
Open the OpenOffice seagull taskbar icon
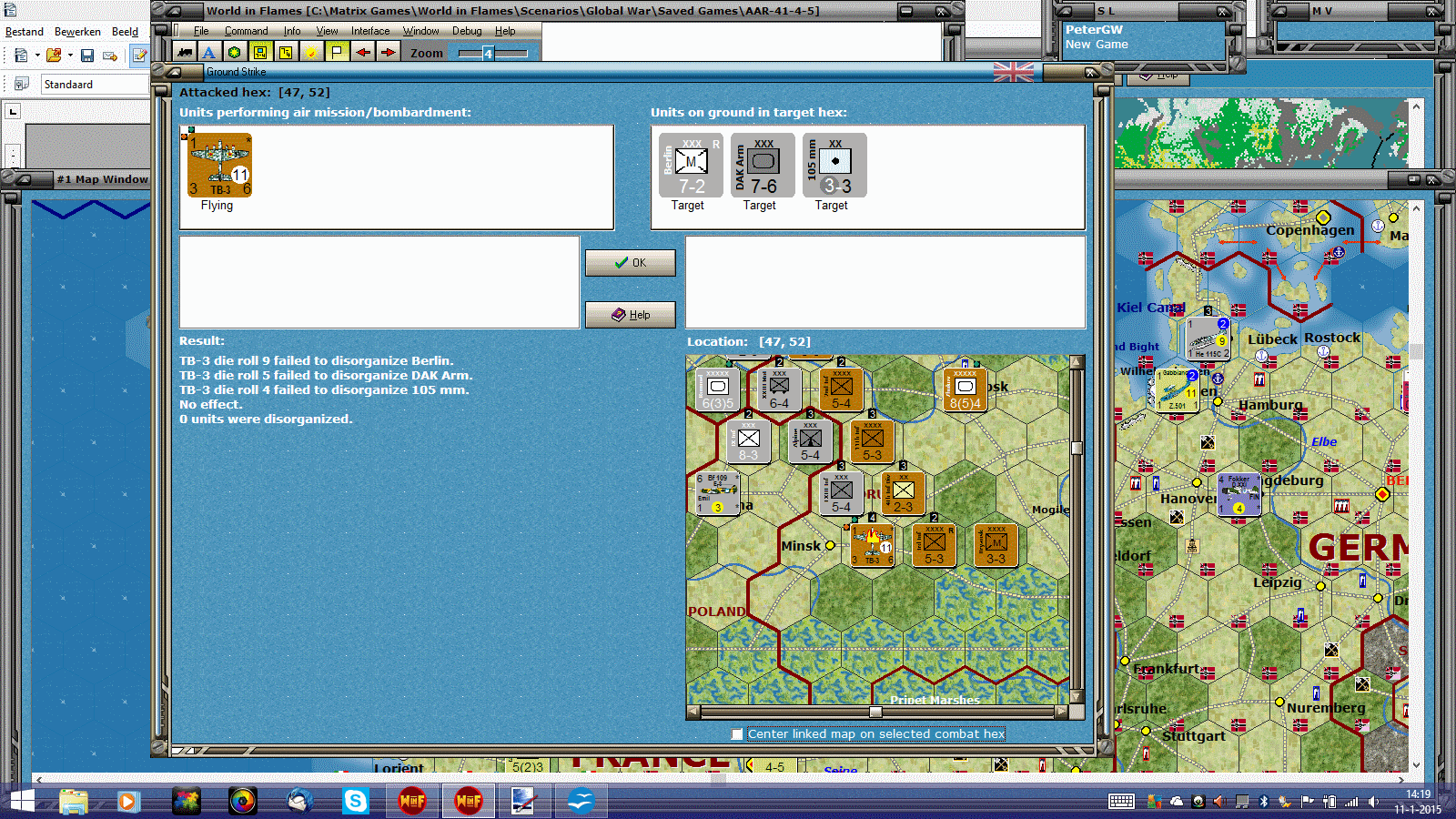click(580, 801)
